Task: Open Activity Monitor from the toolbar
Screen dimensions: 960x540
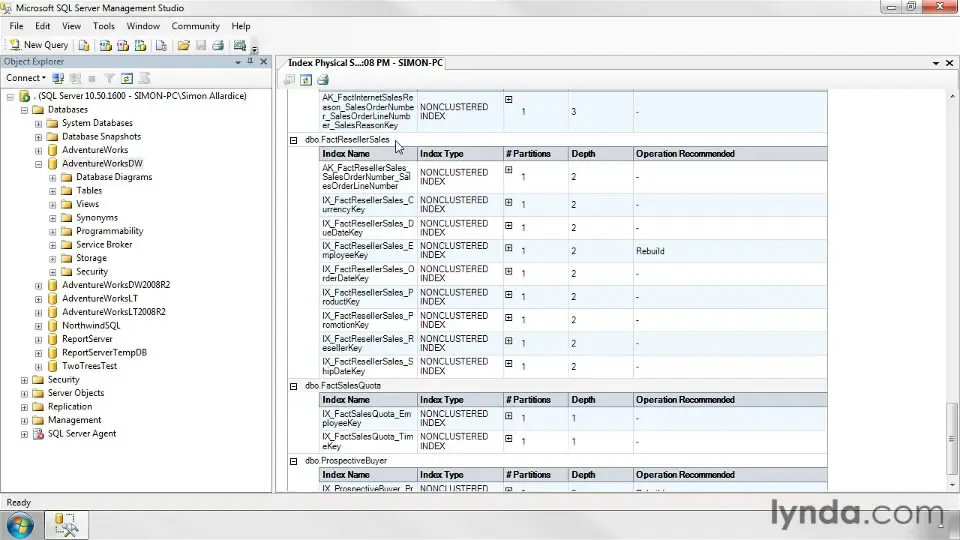Action: point(240,45)
